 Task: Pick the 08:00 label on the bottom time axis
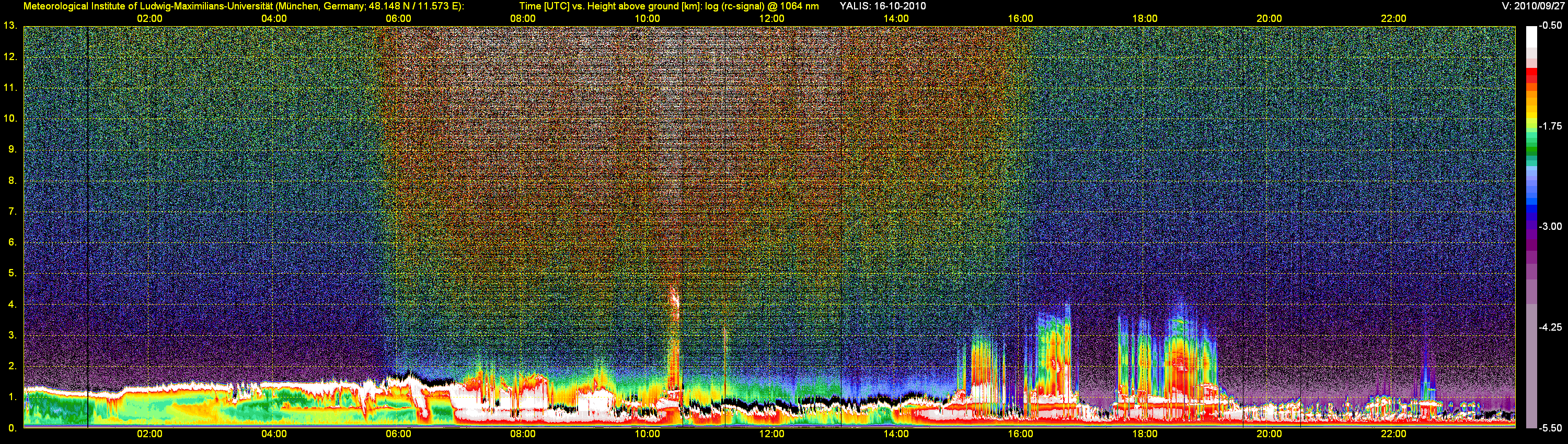523,434
